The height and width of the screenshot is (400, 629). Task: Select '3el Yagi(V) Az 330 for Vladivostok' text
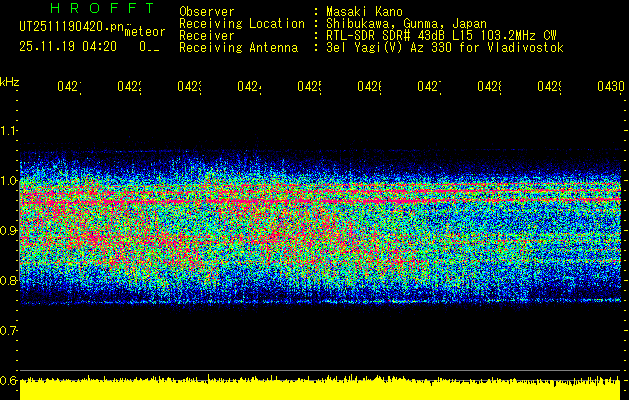tap(445, 48)
